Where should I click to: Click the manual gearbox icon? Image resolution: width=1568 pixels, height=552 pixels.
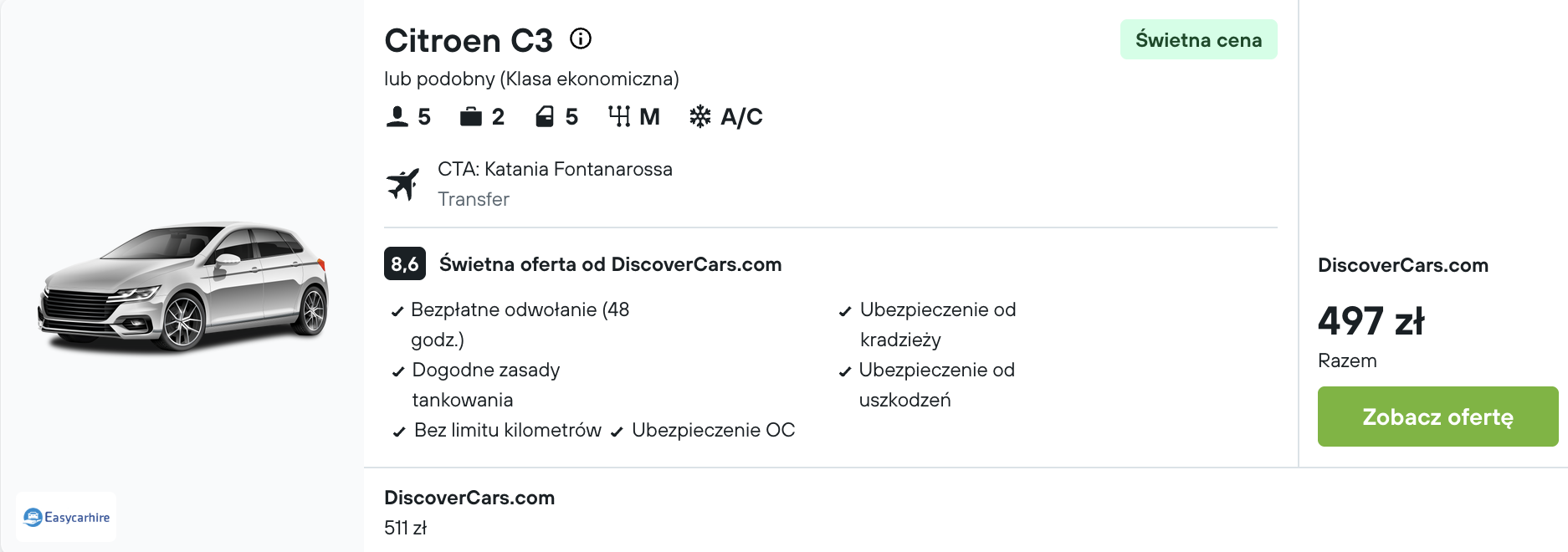pyautogui.click(x=619, y=116)
